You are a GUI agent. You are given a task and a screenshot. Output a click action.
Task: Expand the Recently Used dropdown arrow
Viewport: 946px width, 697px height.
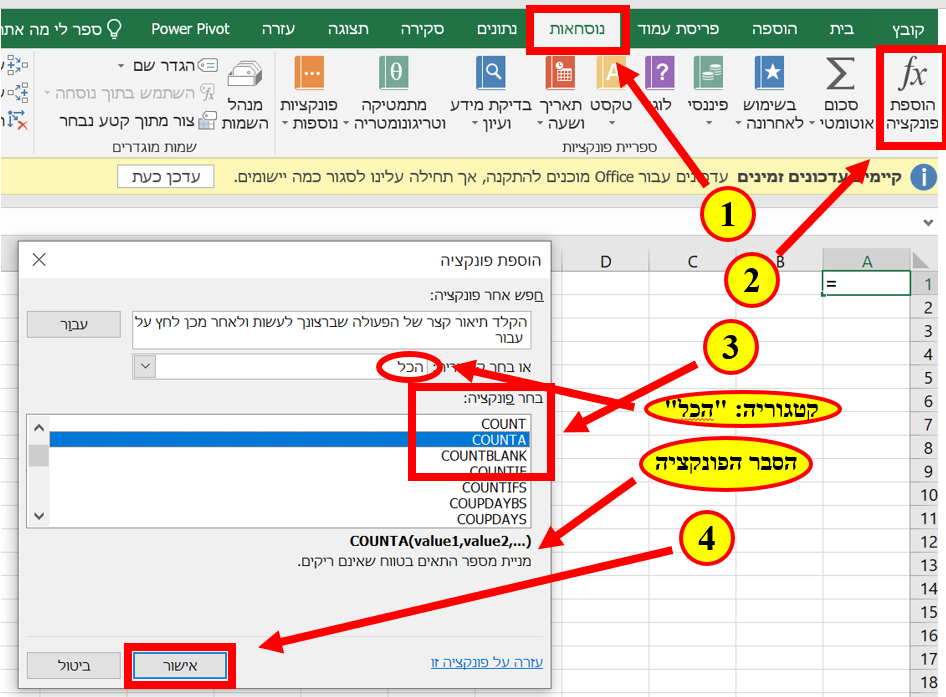(x=738, y=124)
